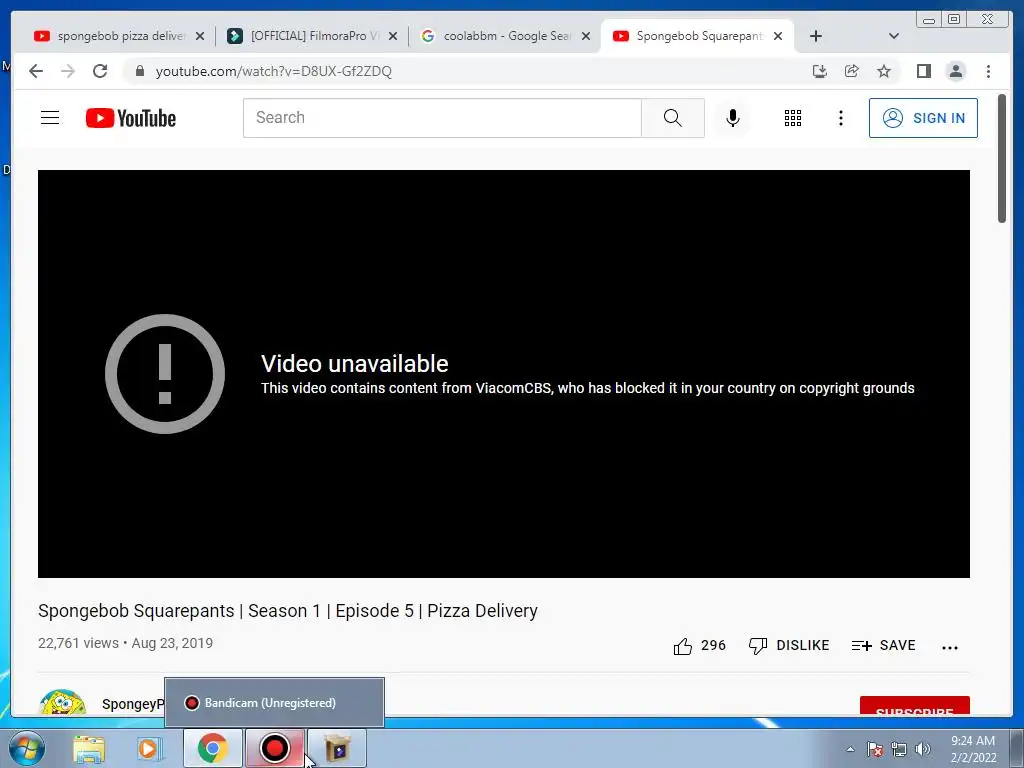The image size is (1024, 768).
Task: Click the DISLIKE button
Action: pos(789,645)
